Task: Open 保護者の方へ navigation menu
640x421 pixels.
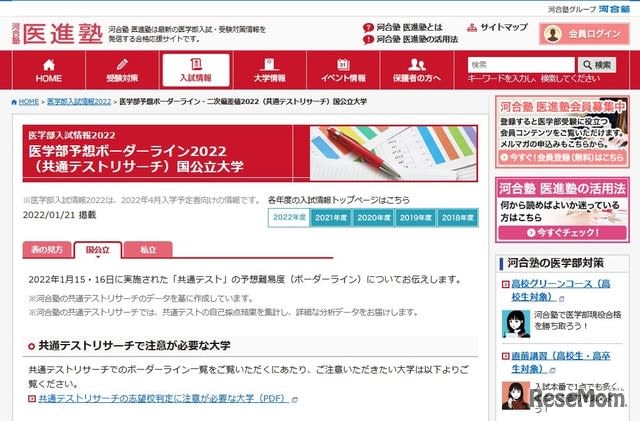Action: click(417, 70)
